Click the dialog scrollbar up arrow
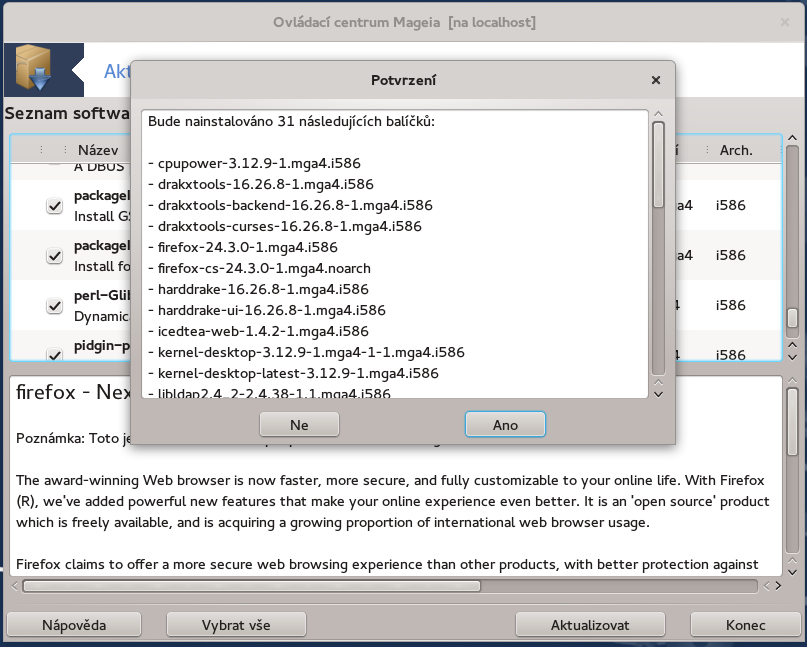 658,114
